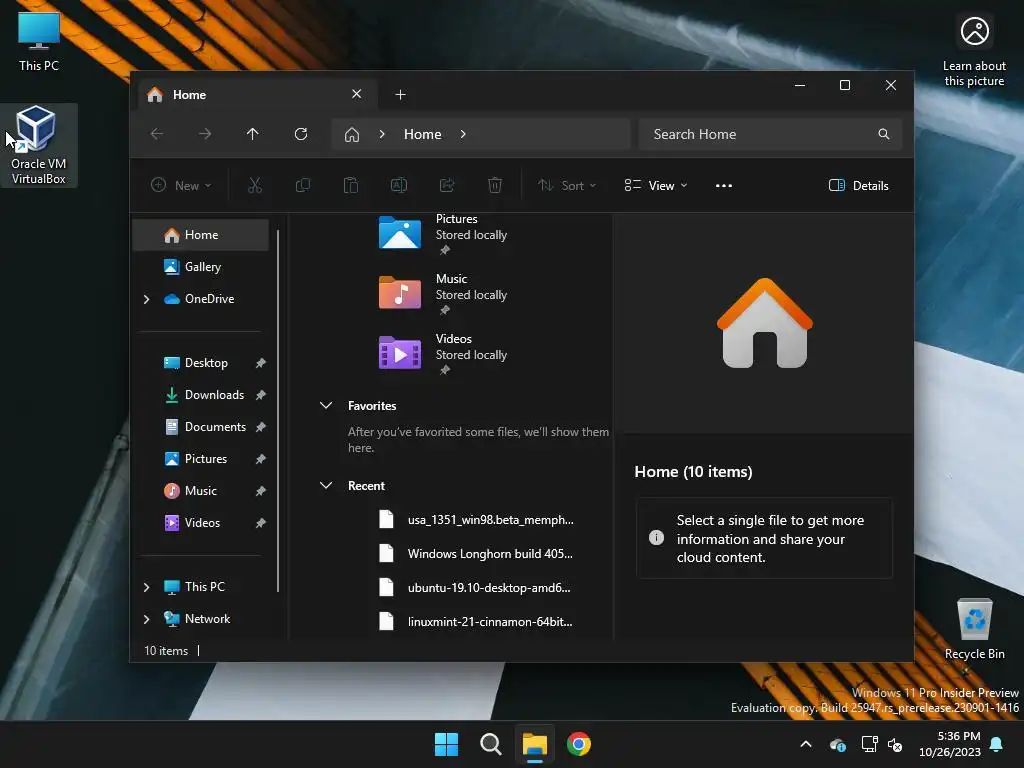The width and height of the screenshot is (1024, 768).
Task: Open taskbar Search
Action: [490, 744]
